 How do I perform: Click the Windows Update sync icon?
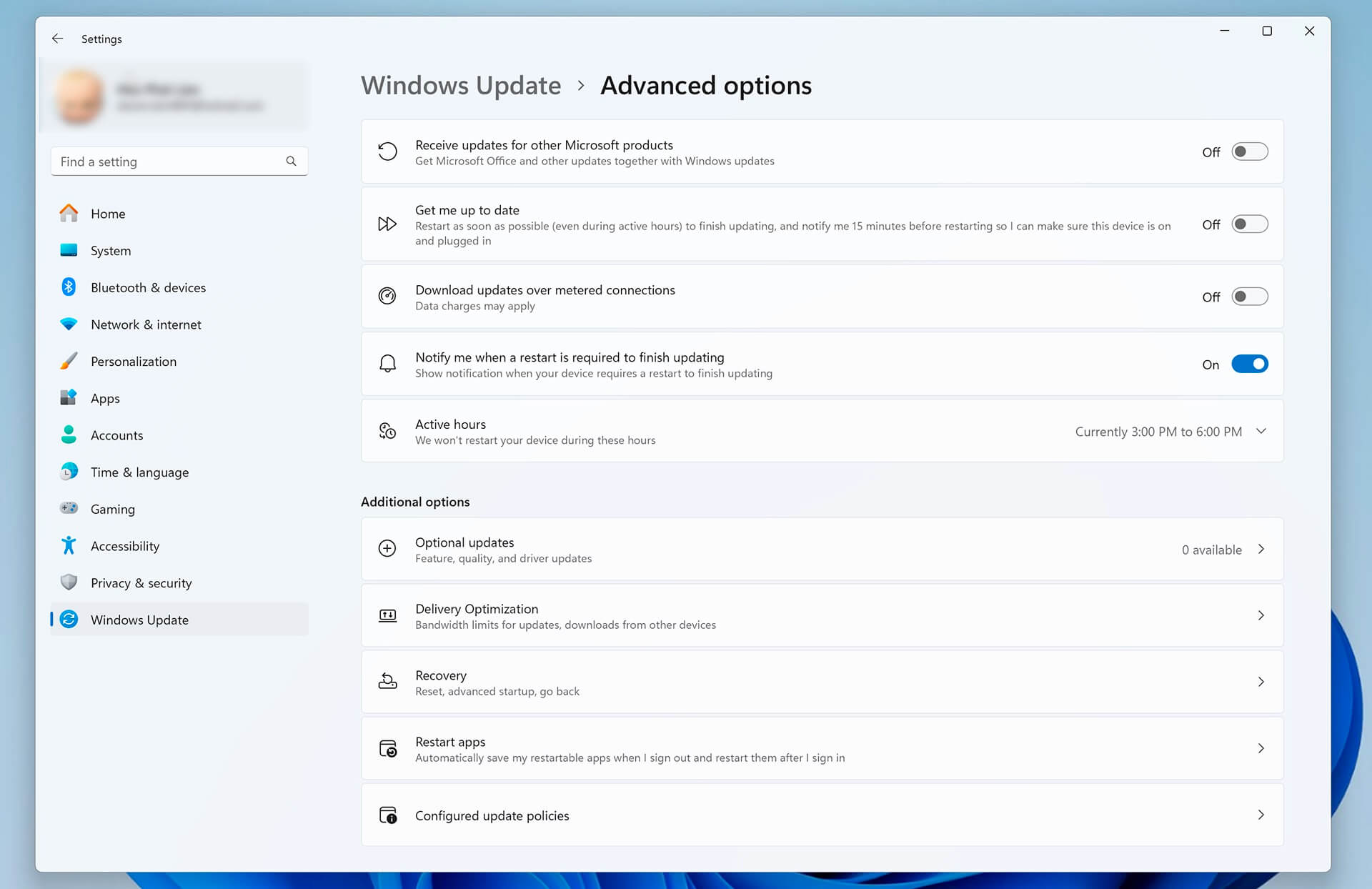click(x=69, y=620)
